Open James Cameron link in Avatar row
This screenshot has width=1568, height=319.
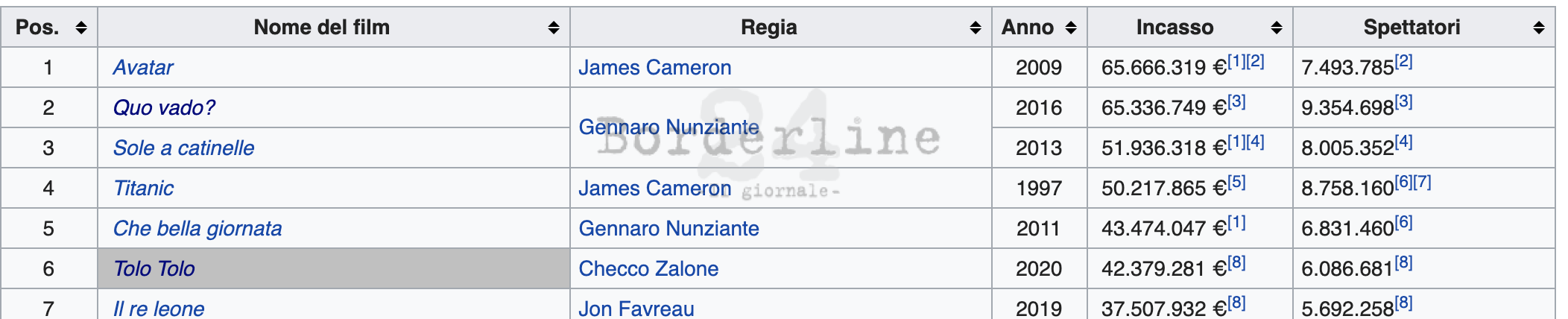(654, 68)
